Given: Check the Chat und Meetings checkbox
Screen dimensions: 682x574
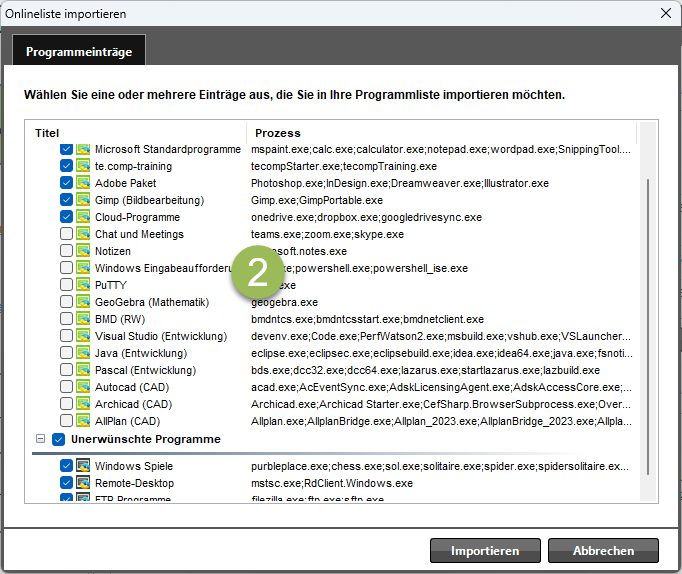Looking at the screenshot, I should point(66,234).
